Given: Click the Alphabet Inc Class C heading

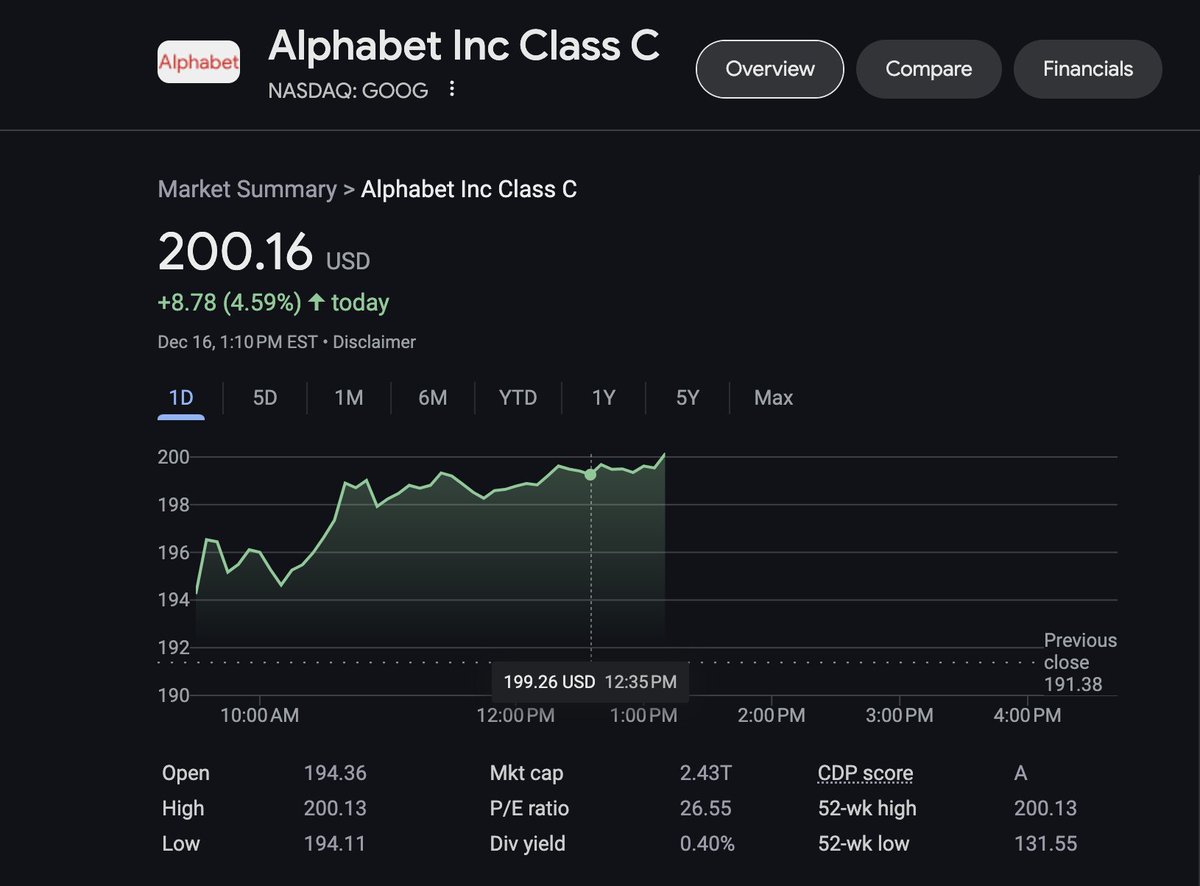Looking at the screenshot, I should click(464, 45).
